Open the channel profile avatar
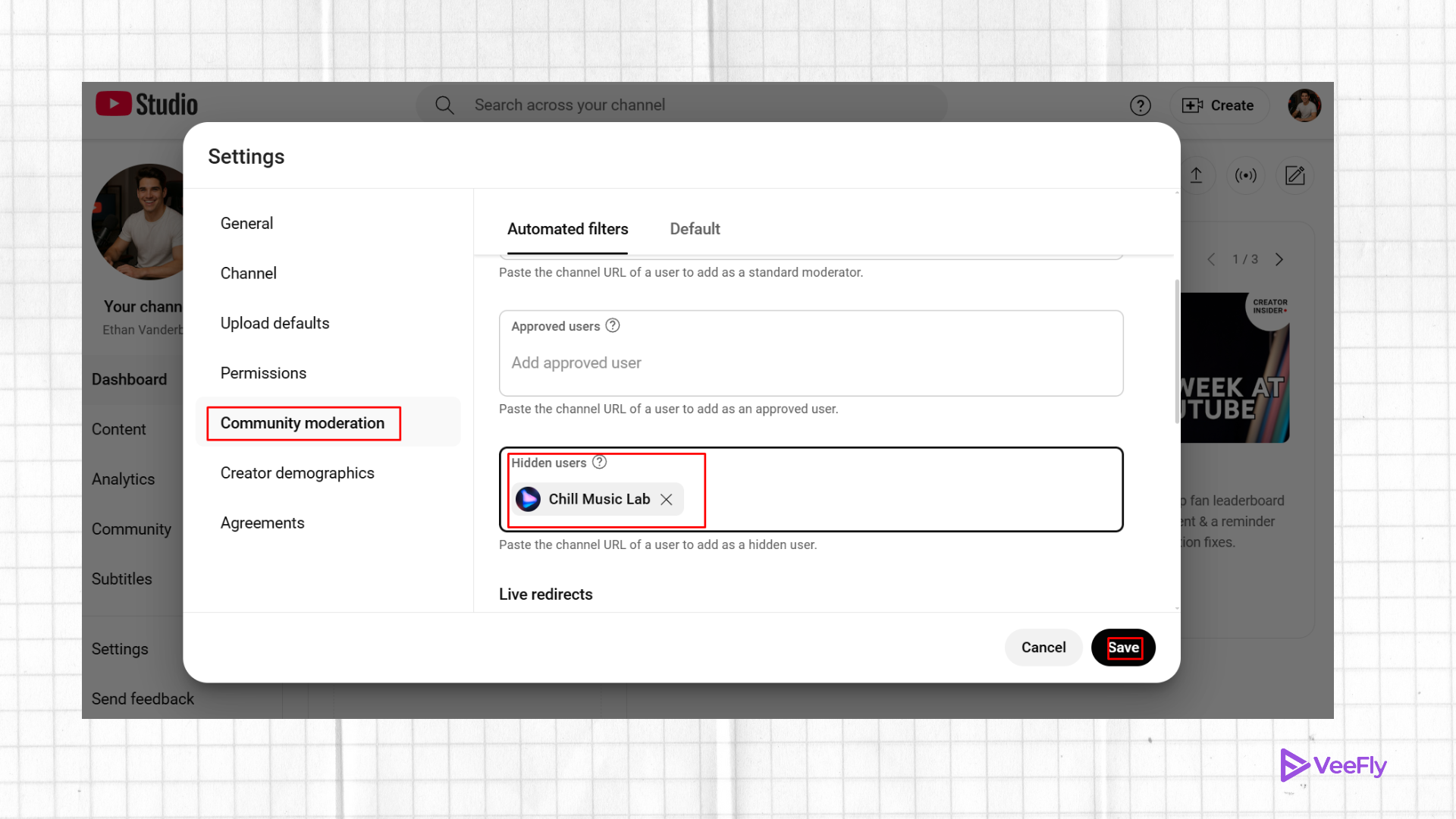1456x819 pixels. click(1304, 105)
